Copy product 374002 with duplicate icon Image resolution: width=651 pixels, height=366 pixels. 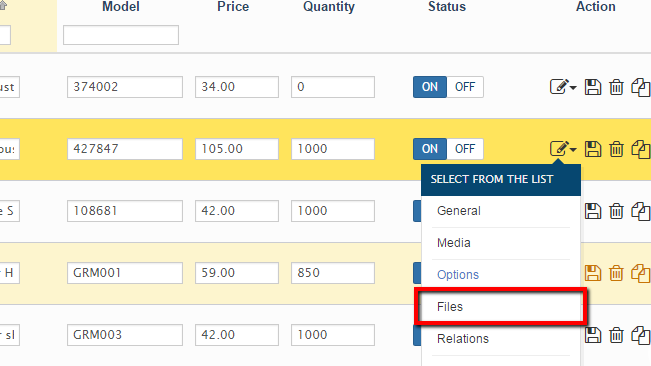[641, 87]
